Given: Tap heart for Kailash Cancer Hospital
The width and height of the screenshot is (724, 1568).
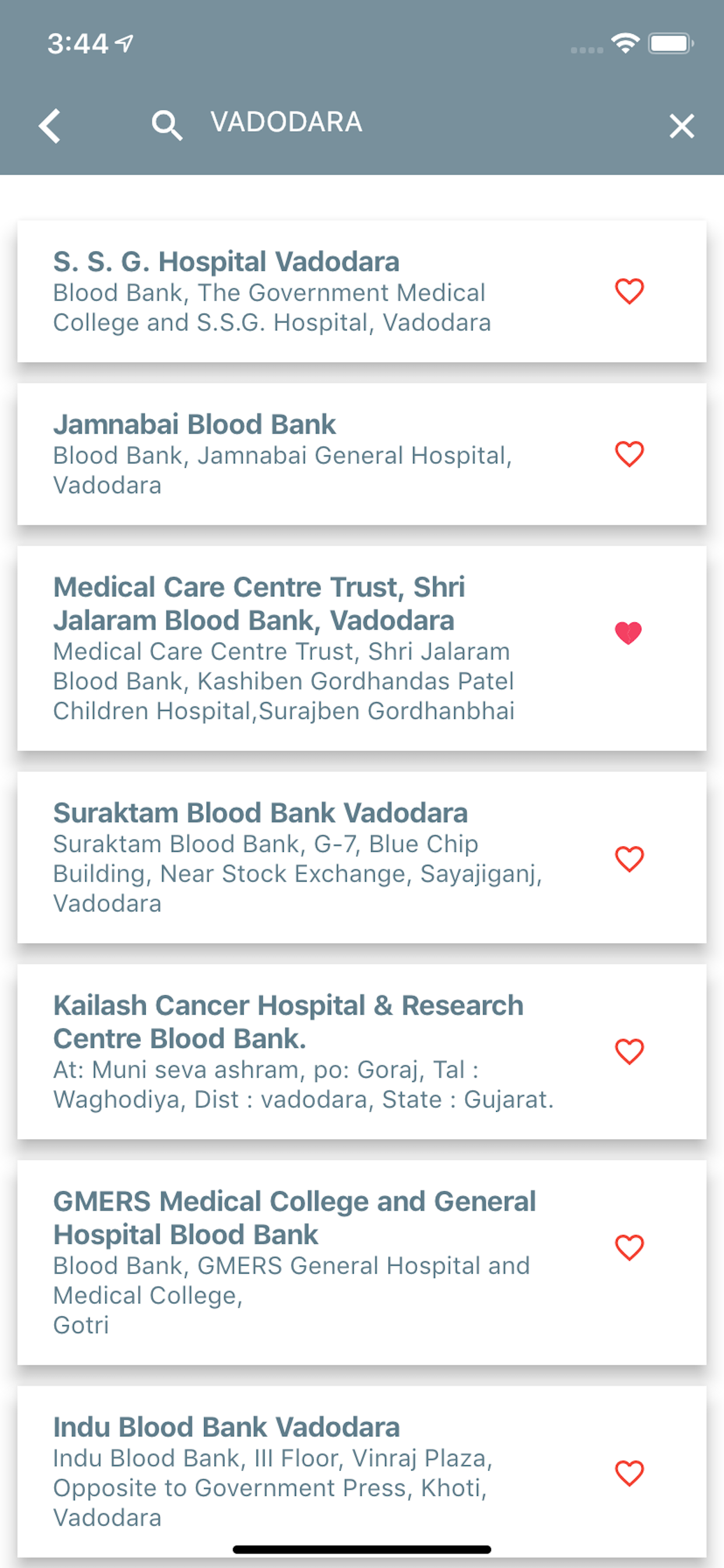Looking at the screenshot, I should click(x=629, y=1051).
